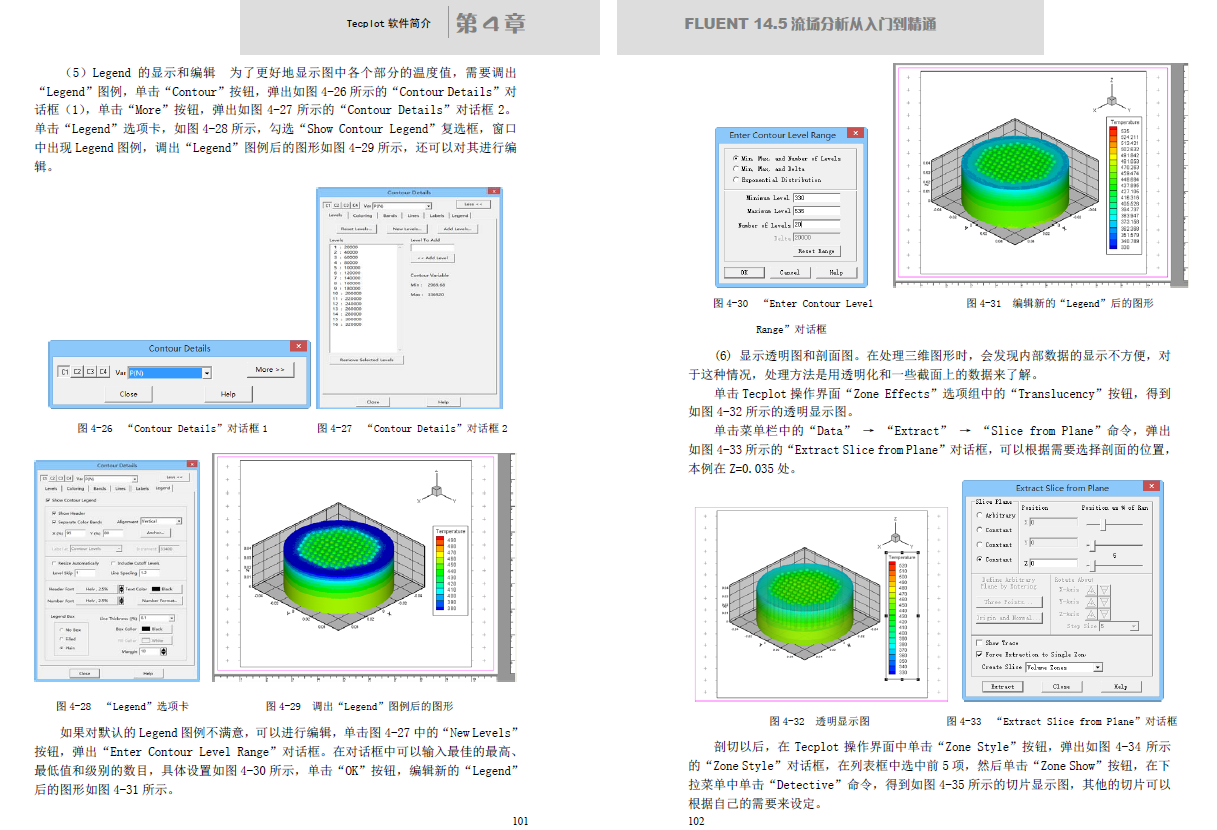The image size is (1217, 830).
Task: Click the More >> button in Contour Details
Action: click(x=269, y=370)
